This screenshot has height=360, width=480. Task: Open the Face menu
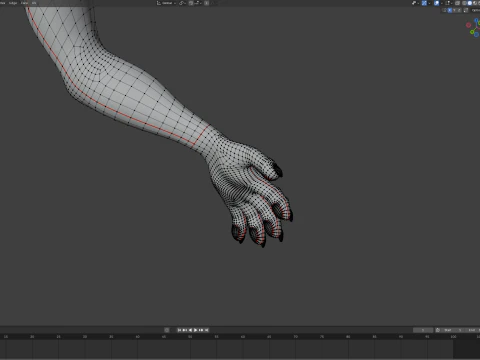coord(24,3)
